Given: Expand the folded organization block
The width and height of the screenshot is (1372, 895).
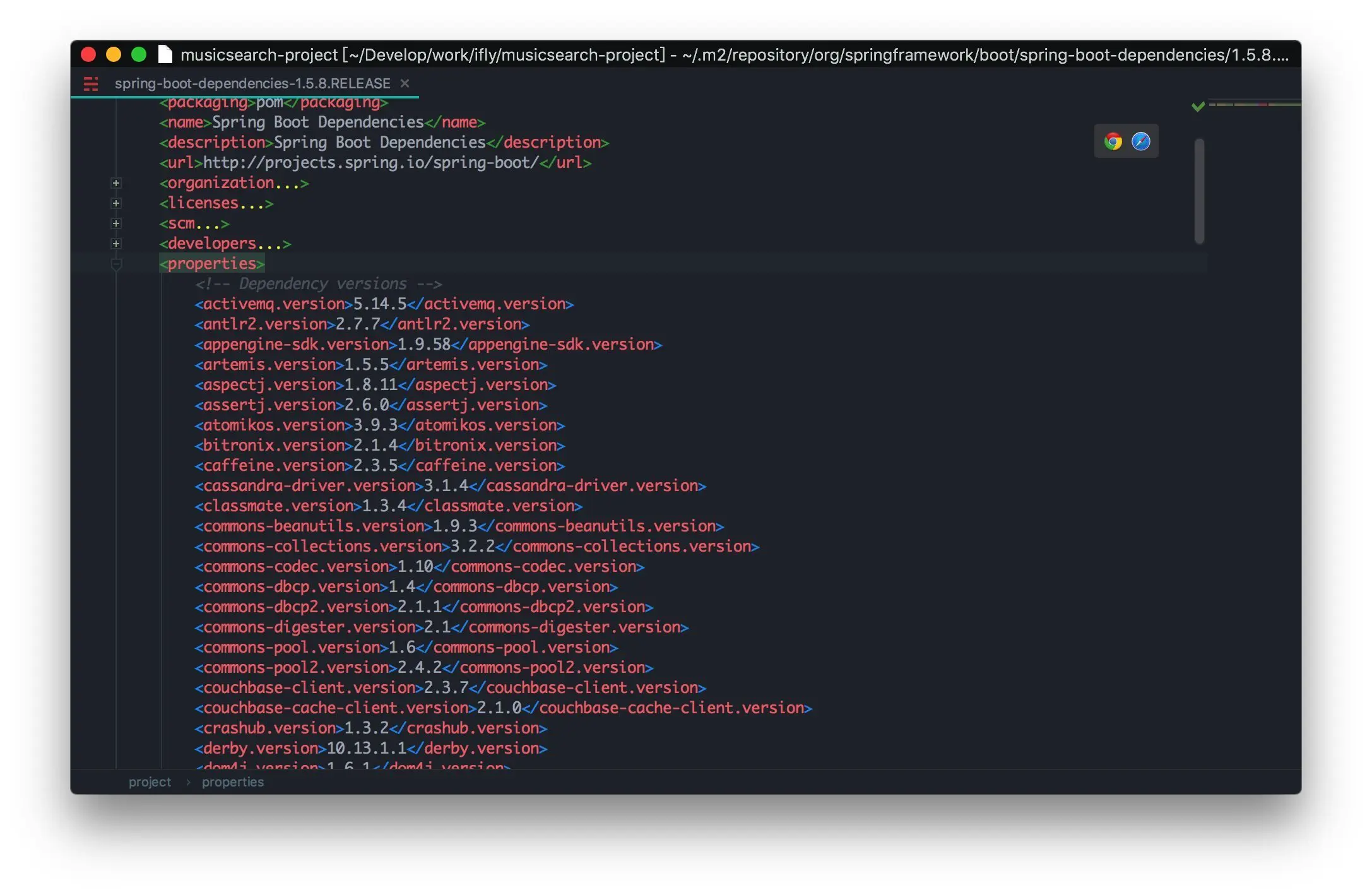Looking at the screenshot, I should 116,183.
